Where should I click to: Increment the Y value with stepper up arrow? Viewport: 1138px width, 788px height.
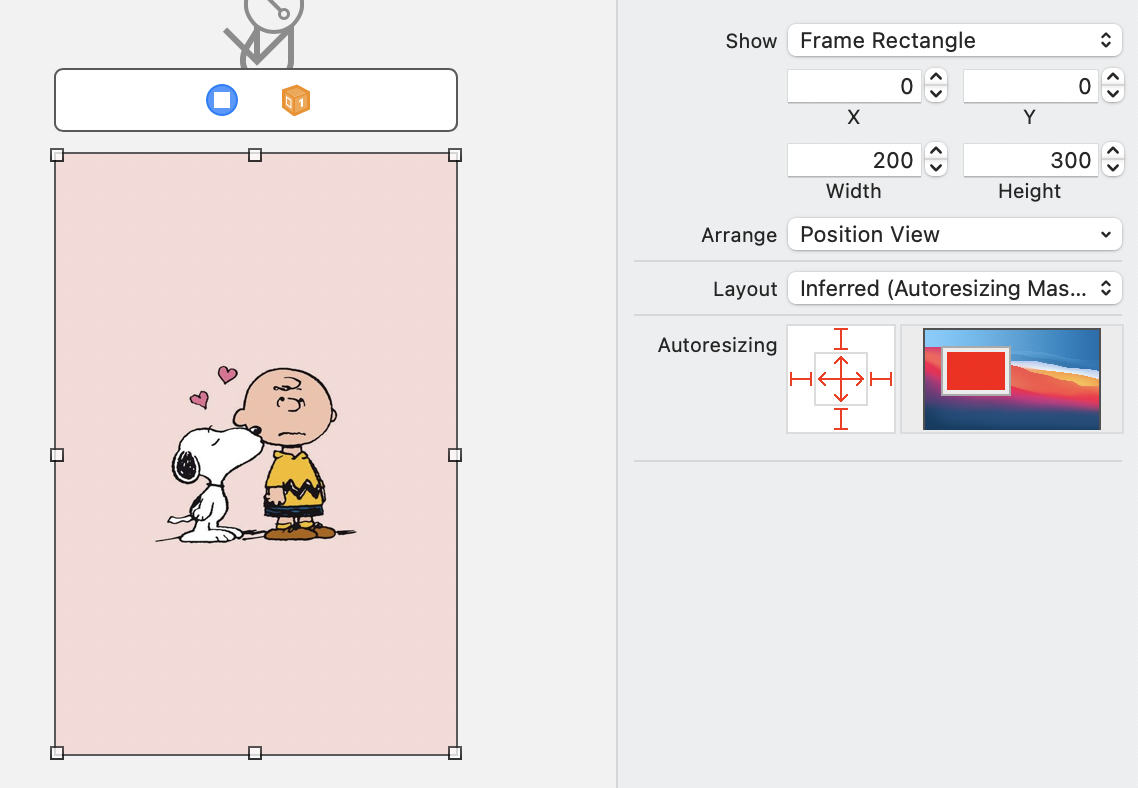(1113, 78)
